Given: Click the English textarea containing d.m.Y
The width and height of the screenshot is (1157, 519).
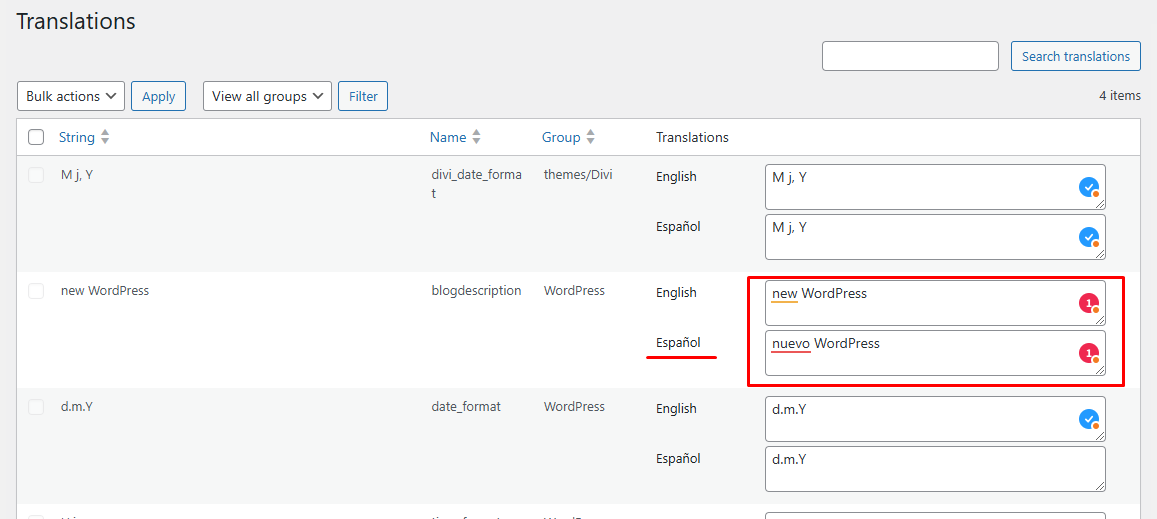Looking at the screenshot, I should point(935,419).
